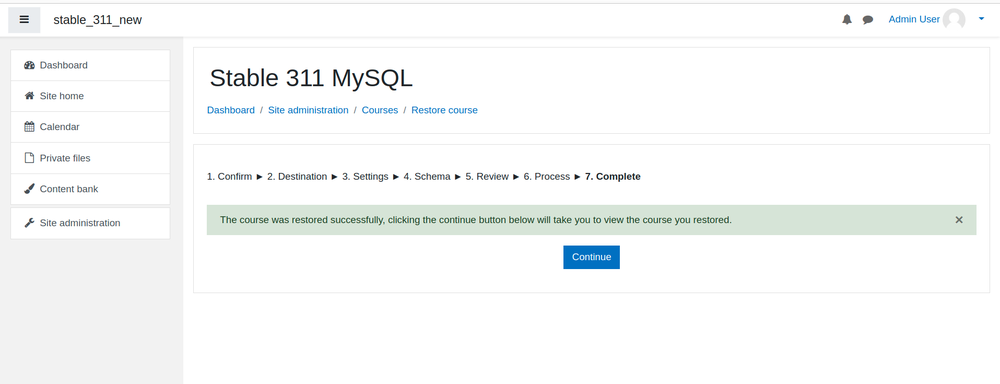Click the Site administration wrench icon
The image size is (1000, 384).
click(29, 223)
